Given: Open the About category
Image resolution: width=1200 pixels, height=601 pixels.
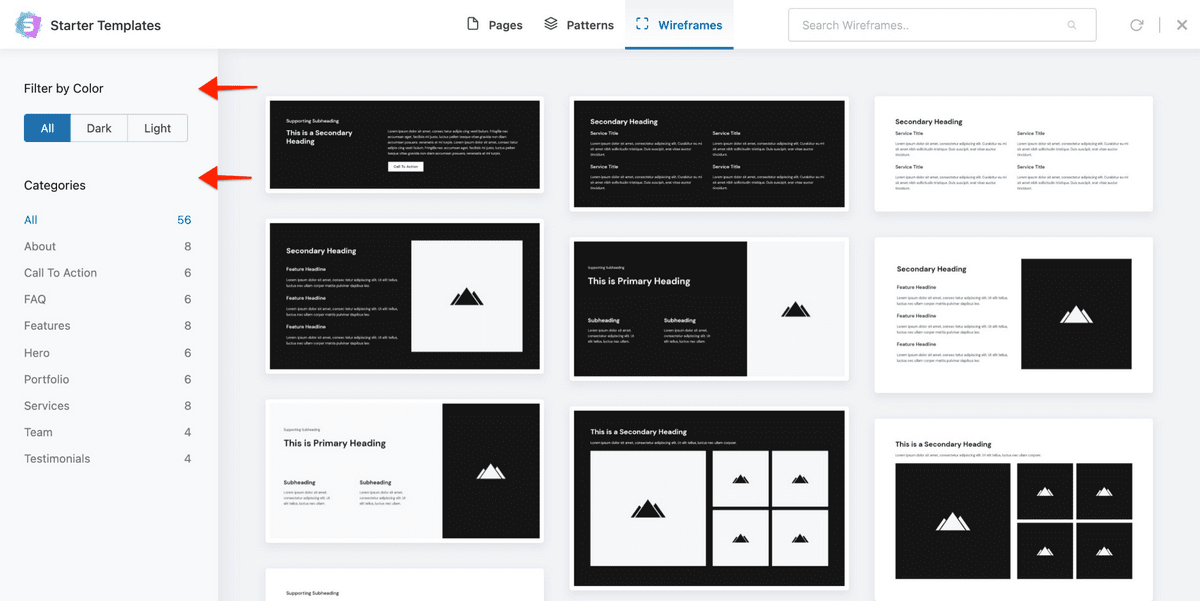Looking at the screenshot, I should pos(107,246).
